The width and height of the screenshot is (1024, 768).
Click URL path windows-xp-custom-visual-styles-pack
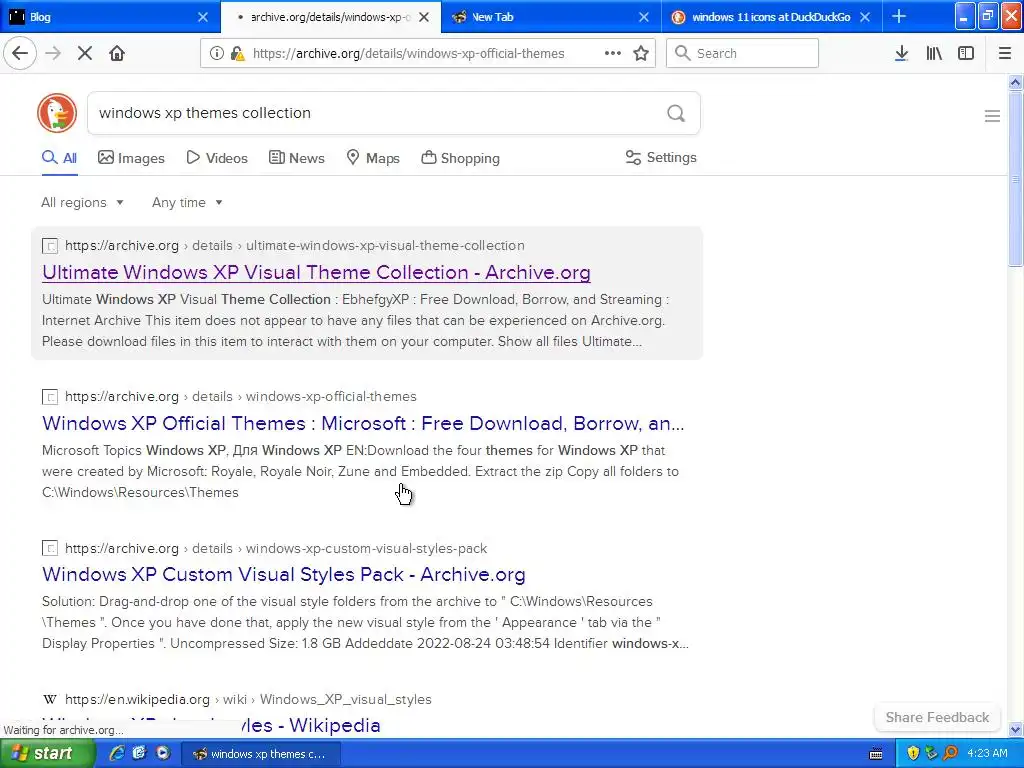(x=366, y=549)
